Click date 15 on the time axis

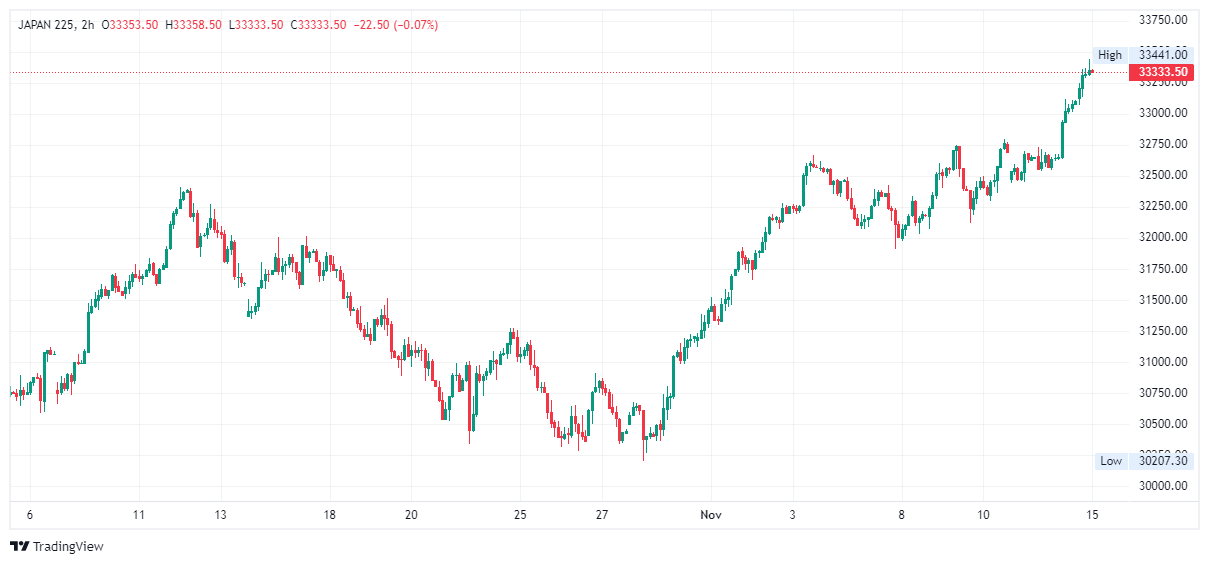click(x=1092, y=515)
